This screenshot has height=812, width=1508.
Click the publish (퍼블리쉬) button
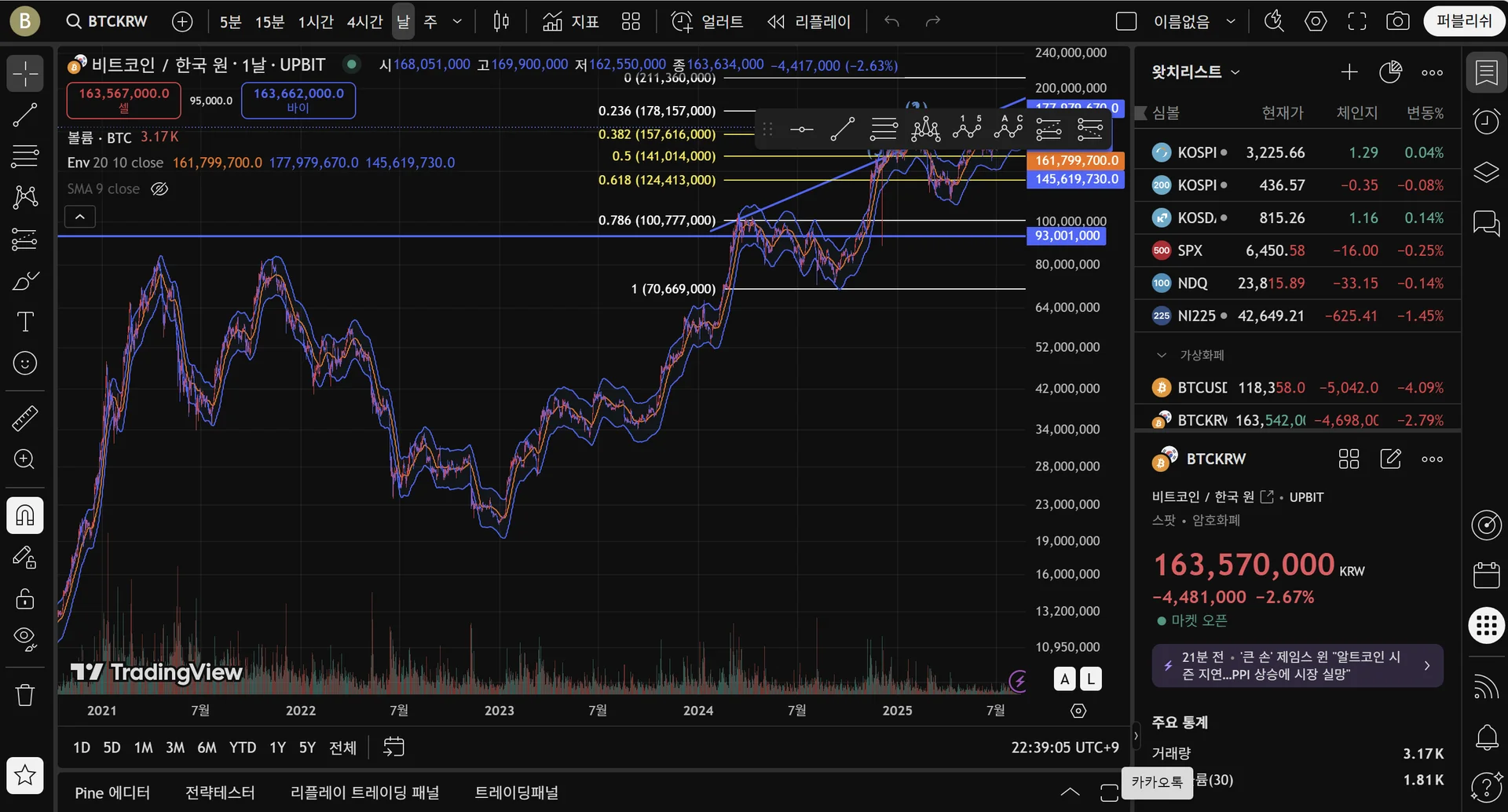1464,21
